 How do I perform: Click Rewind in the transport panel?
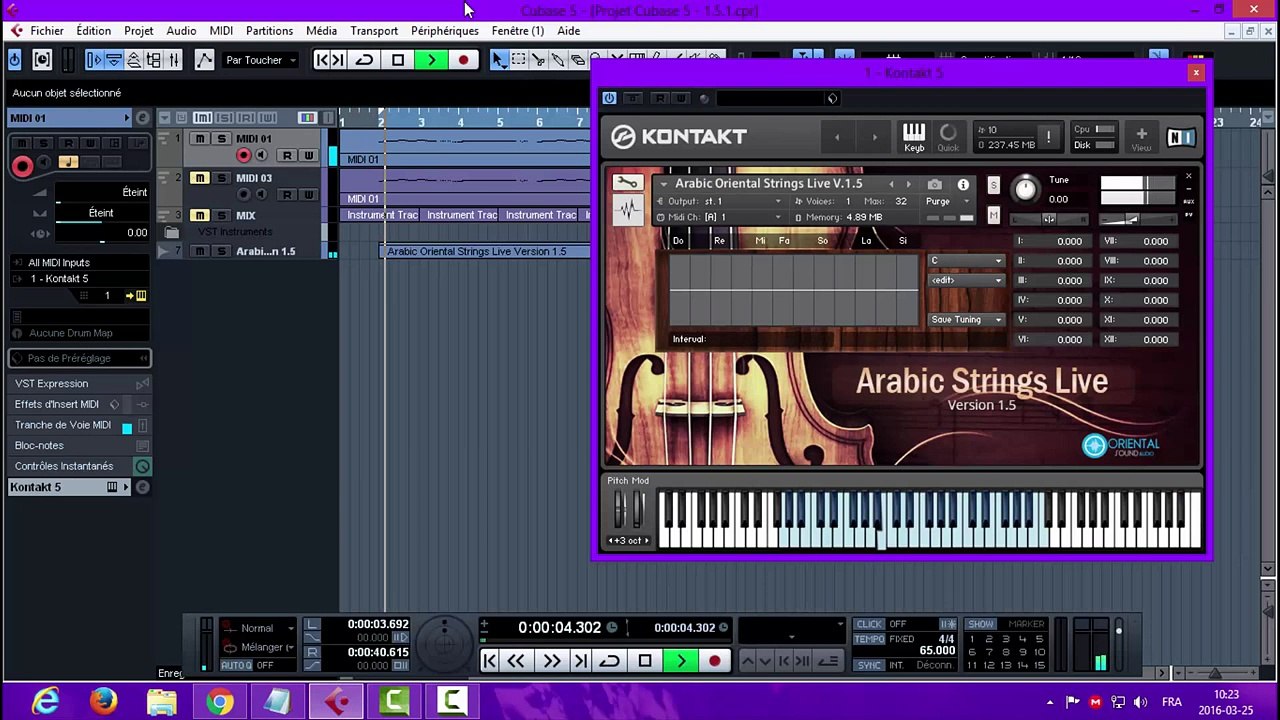pos(516,661)
